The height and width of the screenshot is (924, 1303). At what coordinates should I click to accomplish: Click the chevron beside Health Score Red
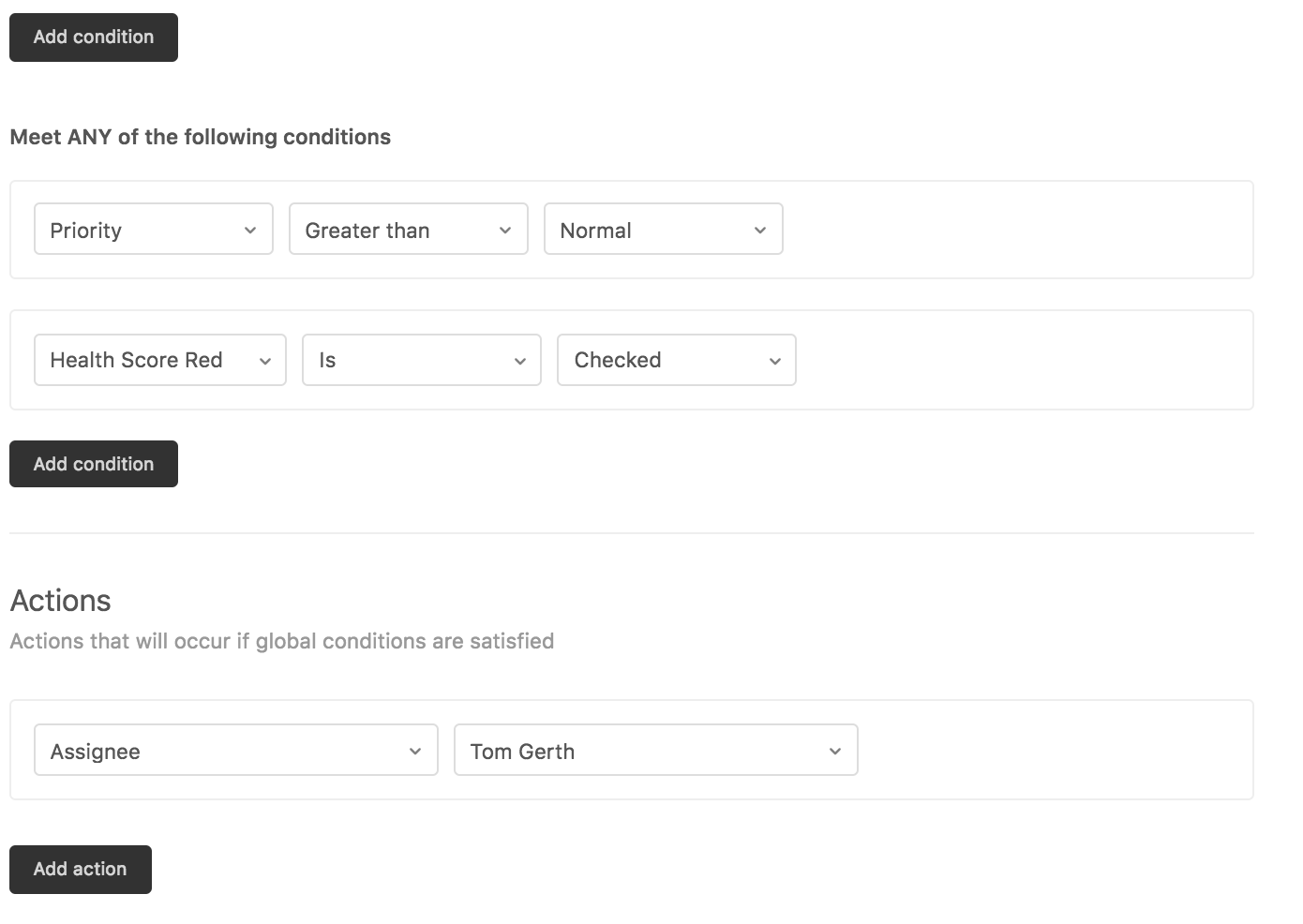point(265,361)
